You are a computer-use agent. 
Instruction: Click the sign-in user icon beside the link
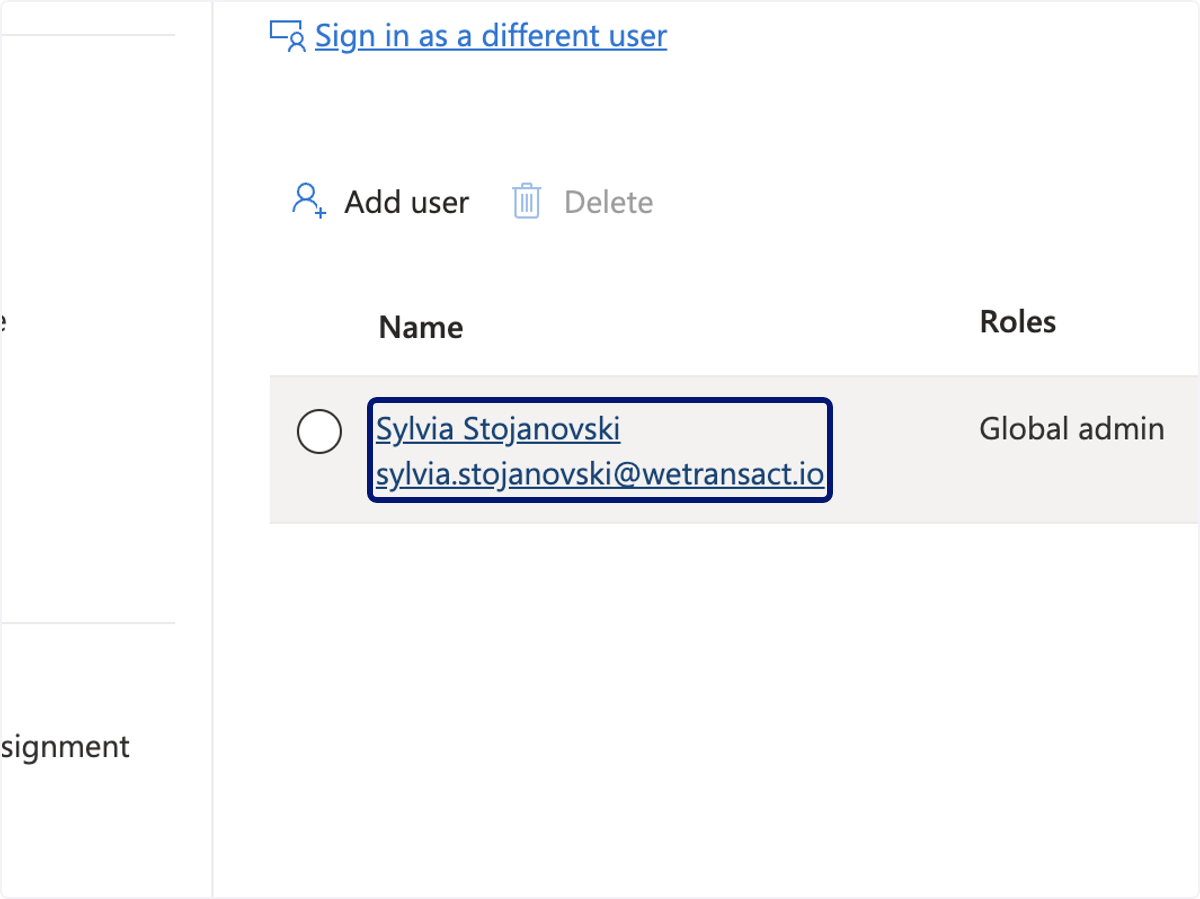[x=288, y=37]
